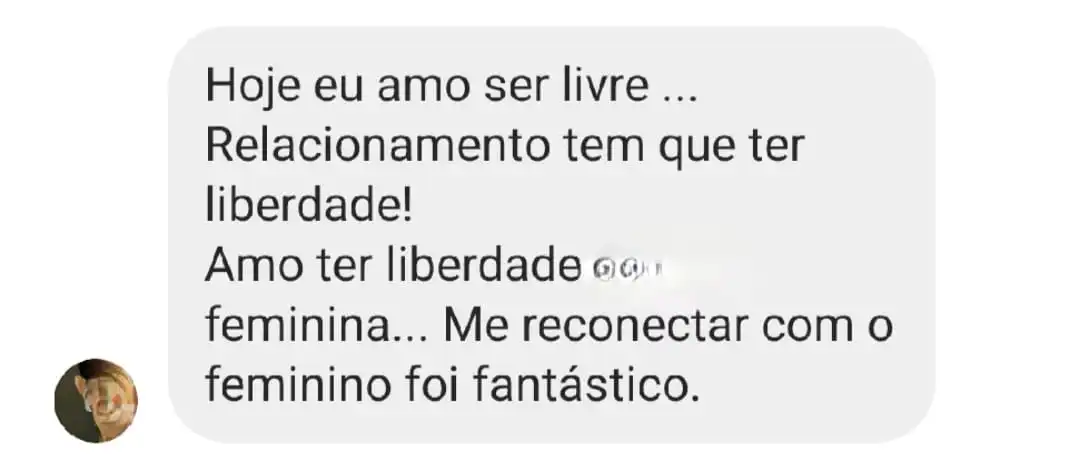This screenshot has width=1080, height=463.
Task: Click the word 'feminino' on the last line
Action: click(299, 386)
